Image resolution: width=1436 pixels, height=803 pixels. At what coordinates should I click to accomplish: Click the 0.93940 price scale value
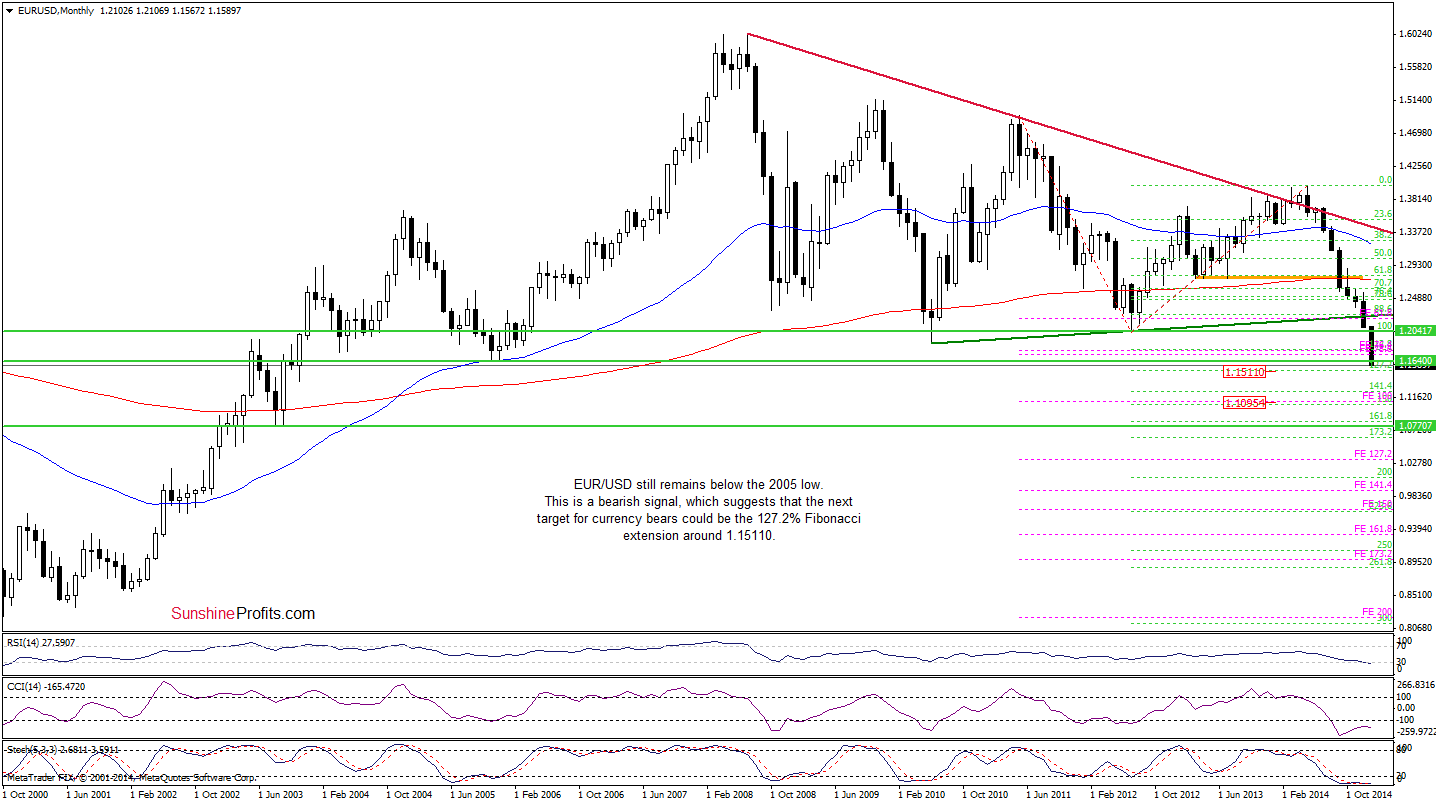[1415, 529]
